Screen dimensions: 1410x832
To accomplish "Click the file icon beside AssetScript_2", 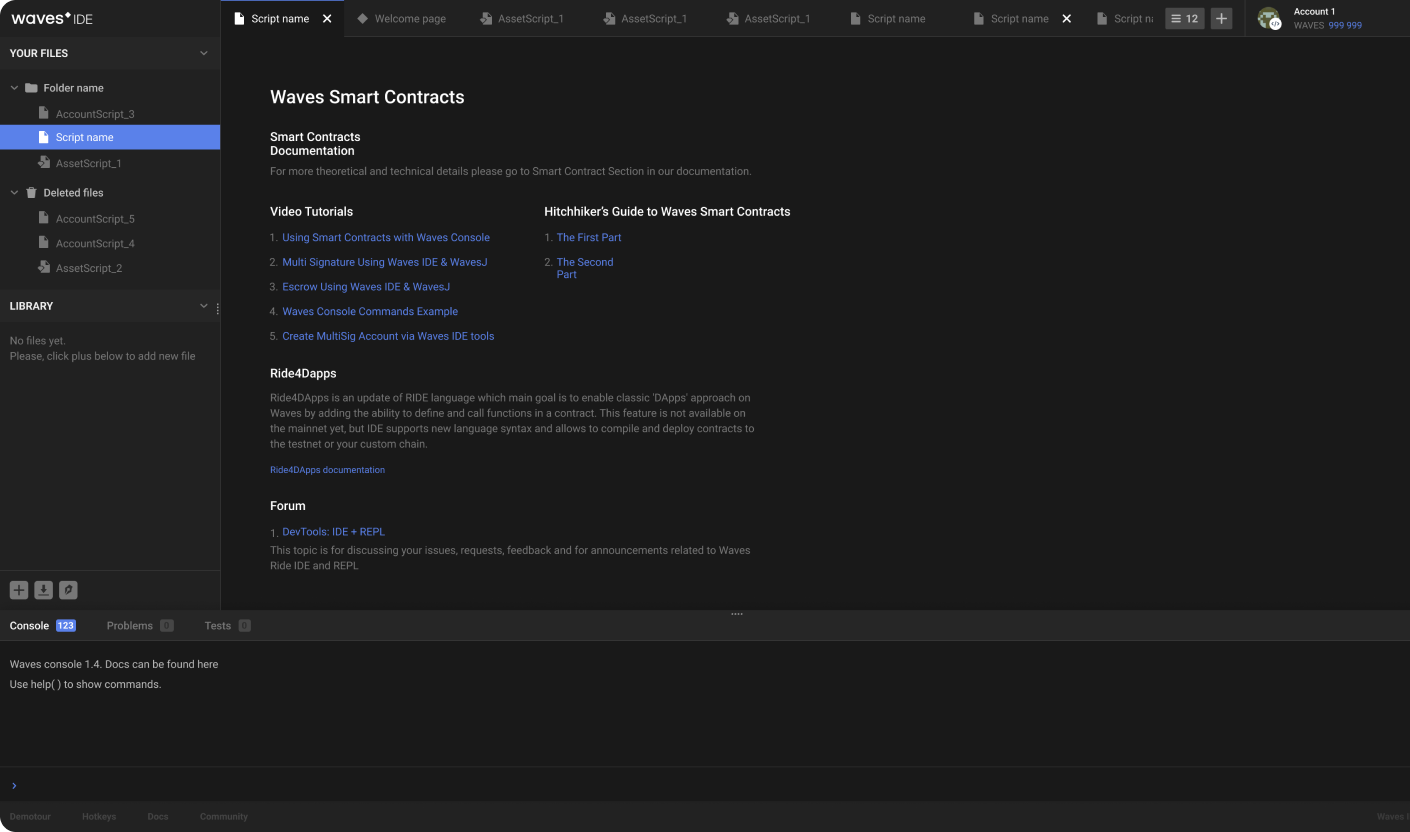I will (x=43, y=267).
